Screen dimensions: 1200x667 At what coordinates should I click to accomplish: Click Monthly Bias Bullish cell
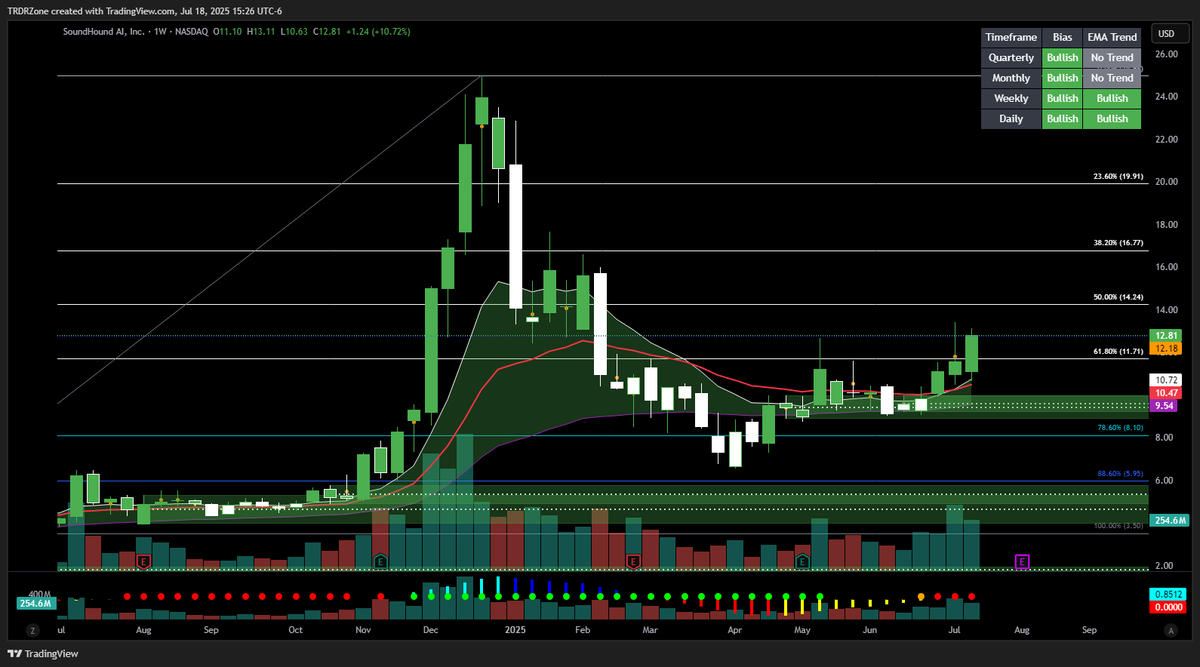1062,78
